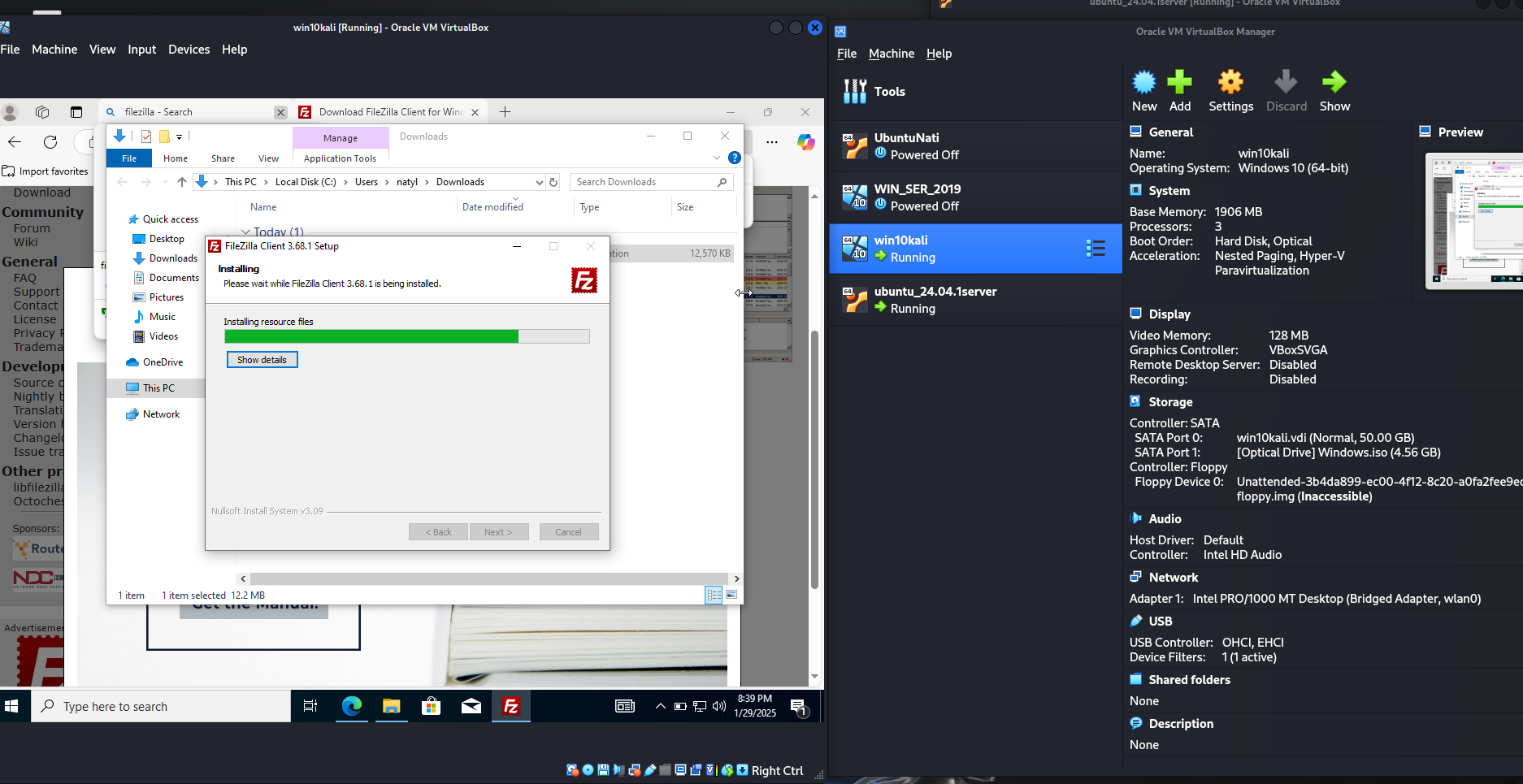Sort files by Date modified column
This screenshot has width=1523, height=784.
[492, 207]
